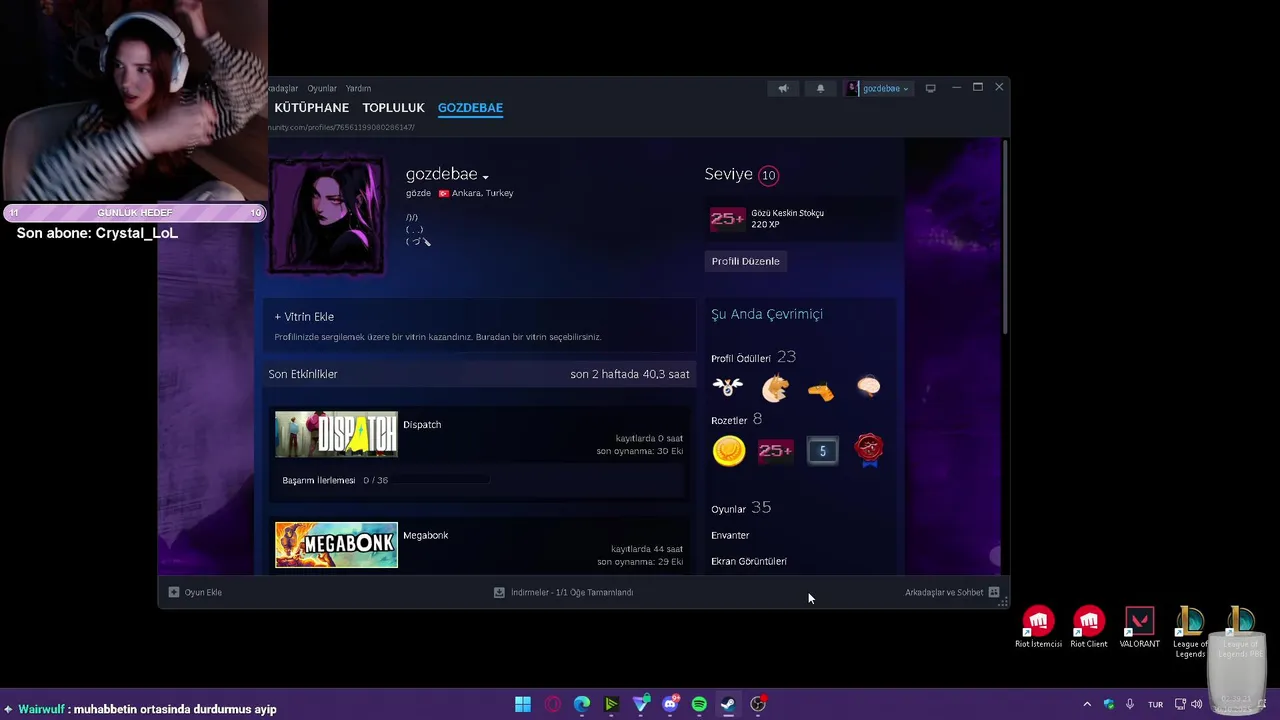This screenshot has height=720, width=1280.
Task: Open the Dispatch game banner
Action: 336,434
